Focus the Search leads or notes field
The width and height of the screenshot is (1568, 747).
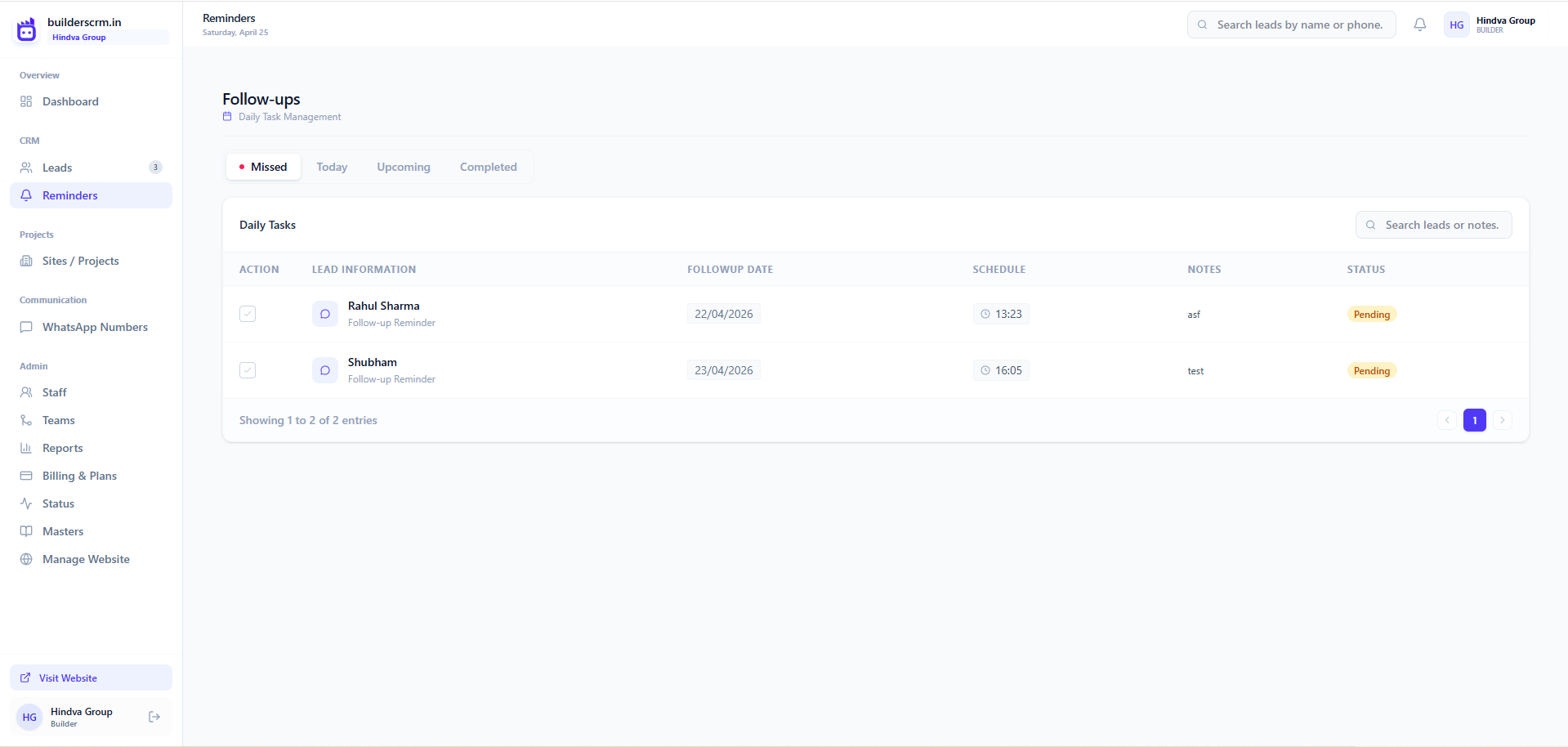(1441, 225)
